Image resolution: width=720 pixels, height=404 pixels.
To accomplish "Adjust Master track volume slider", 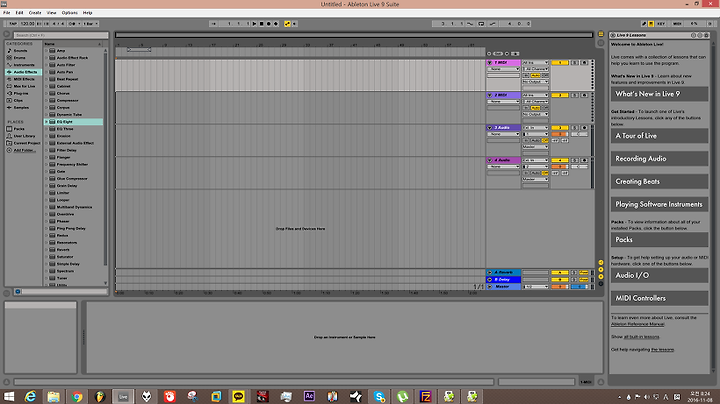I will (560, 286).
